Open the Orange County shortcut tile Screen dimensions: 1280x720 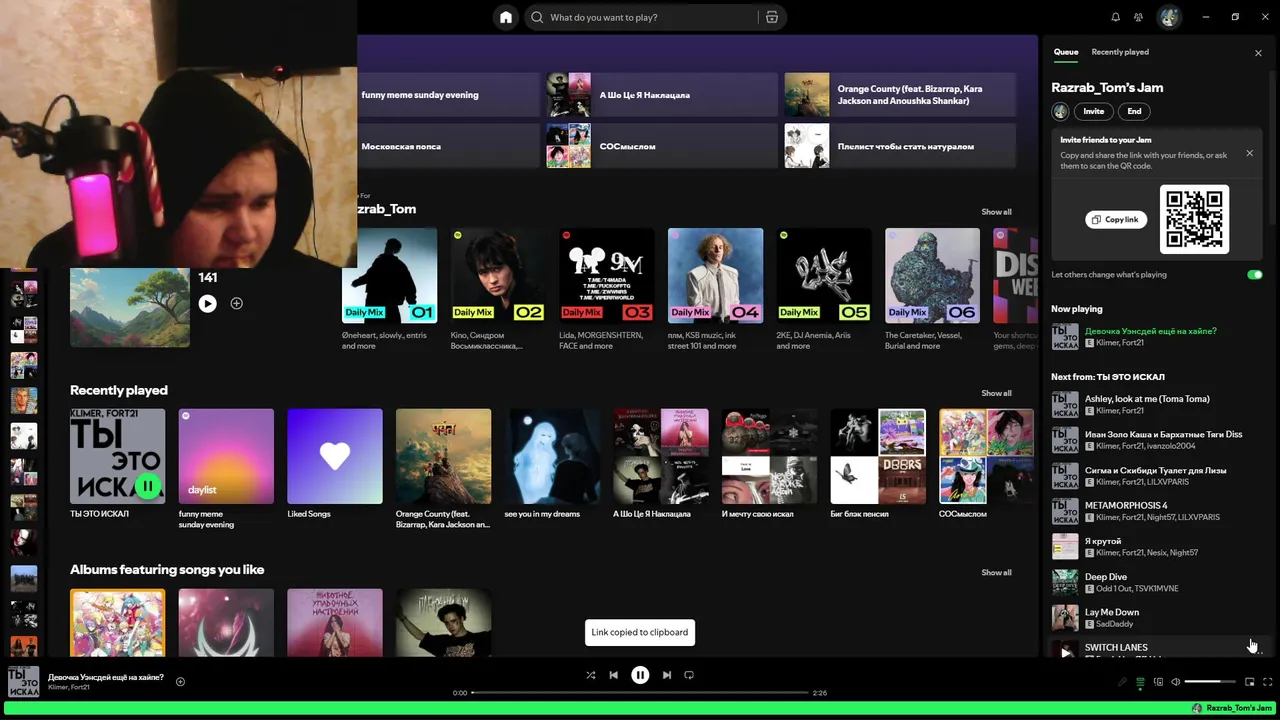900,94
